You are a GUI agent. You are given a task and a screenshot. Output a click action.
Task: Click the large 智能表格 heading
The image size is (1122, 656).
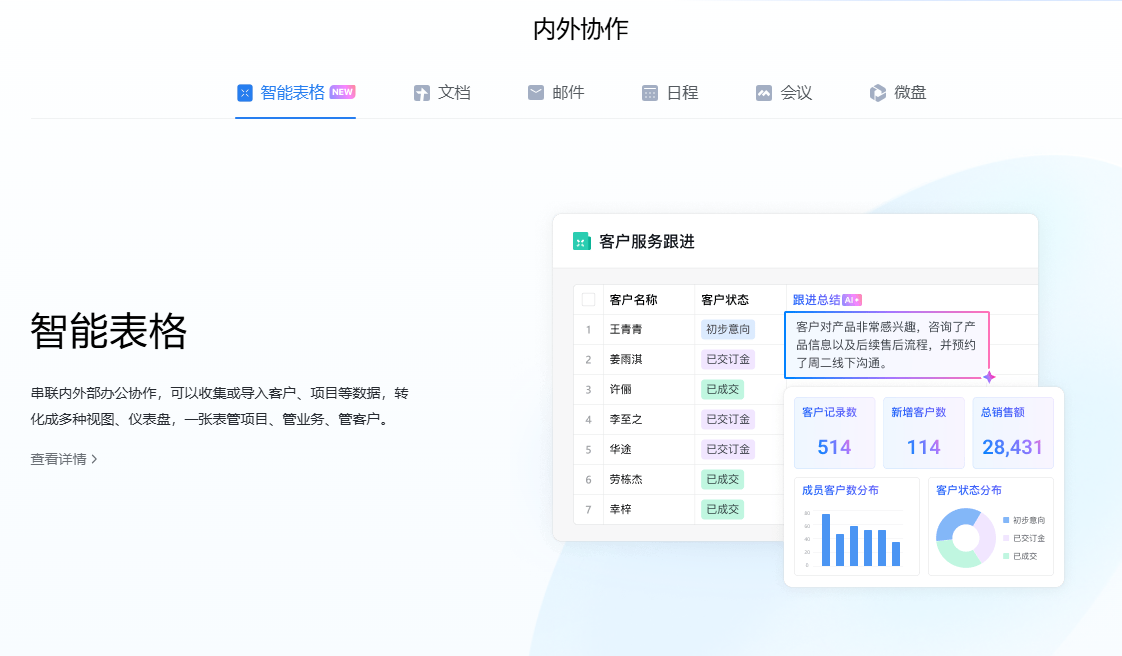click(109, 331)
